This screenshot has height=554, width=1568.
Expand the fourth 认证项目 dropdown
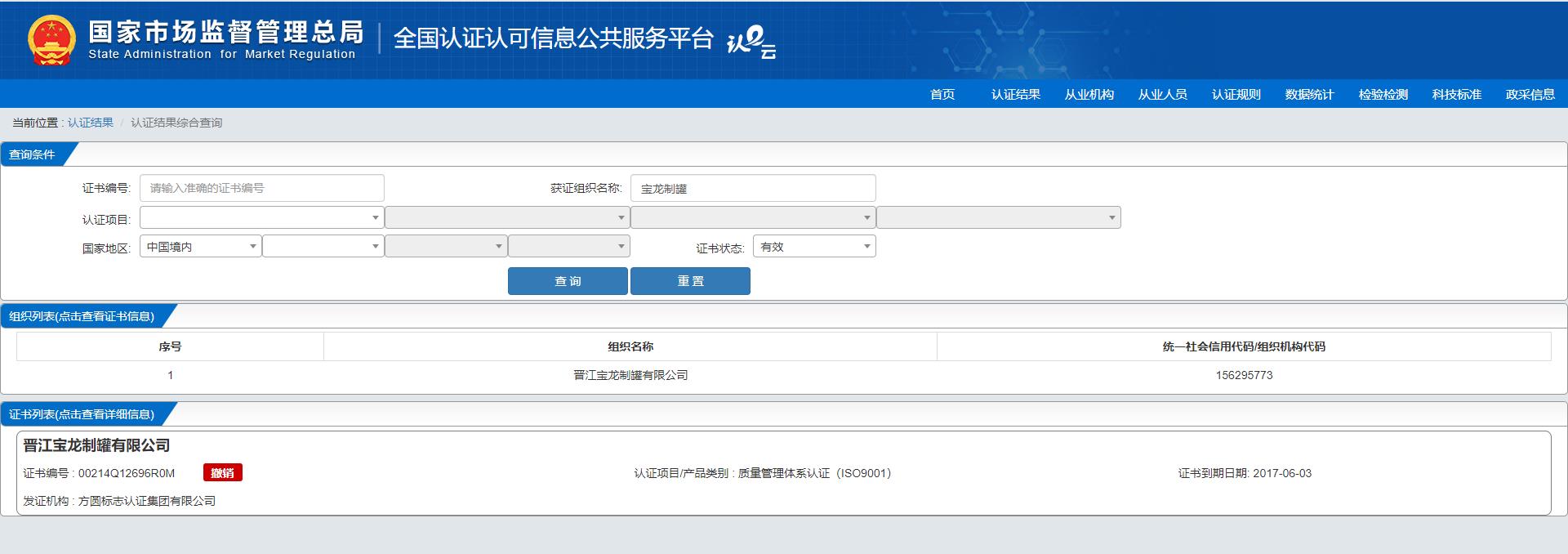[999, 217]
